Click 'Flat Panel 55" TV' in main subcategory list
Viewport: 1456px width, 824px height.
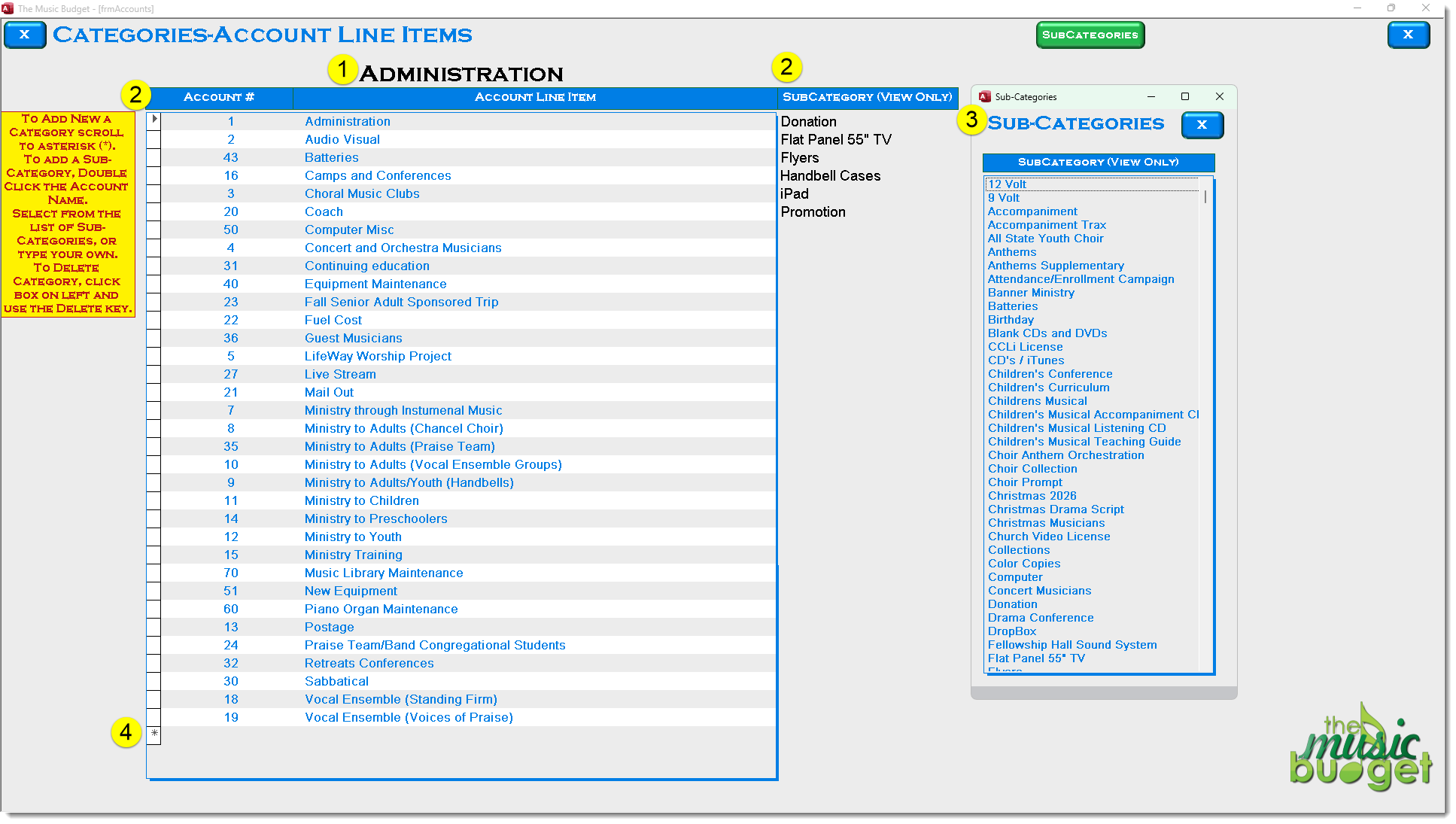point(836,139)
